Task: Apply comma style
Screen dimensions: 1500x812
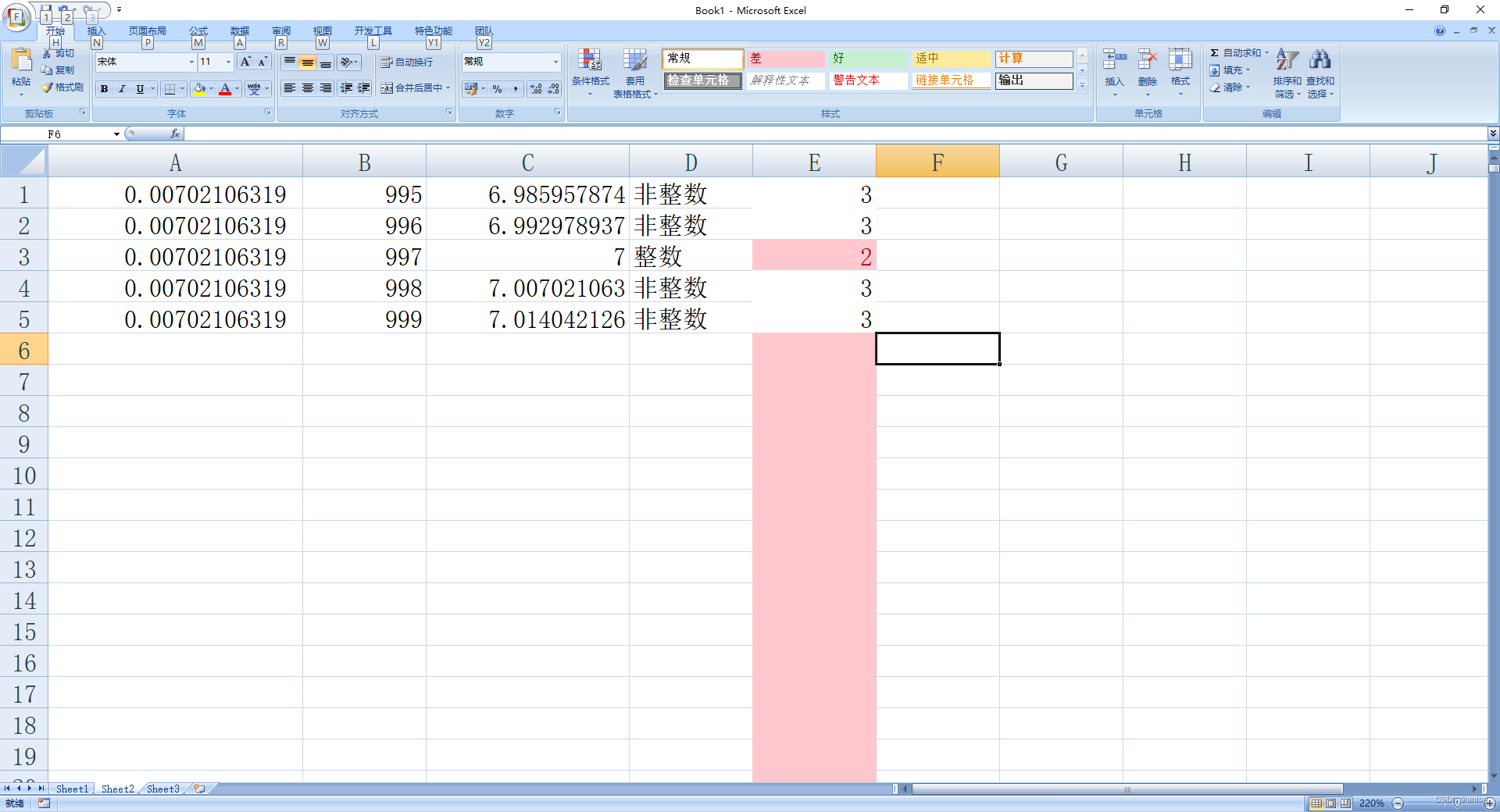Action: pos(516,89)
